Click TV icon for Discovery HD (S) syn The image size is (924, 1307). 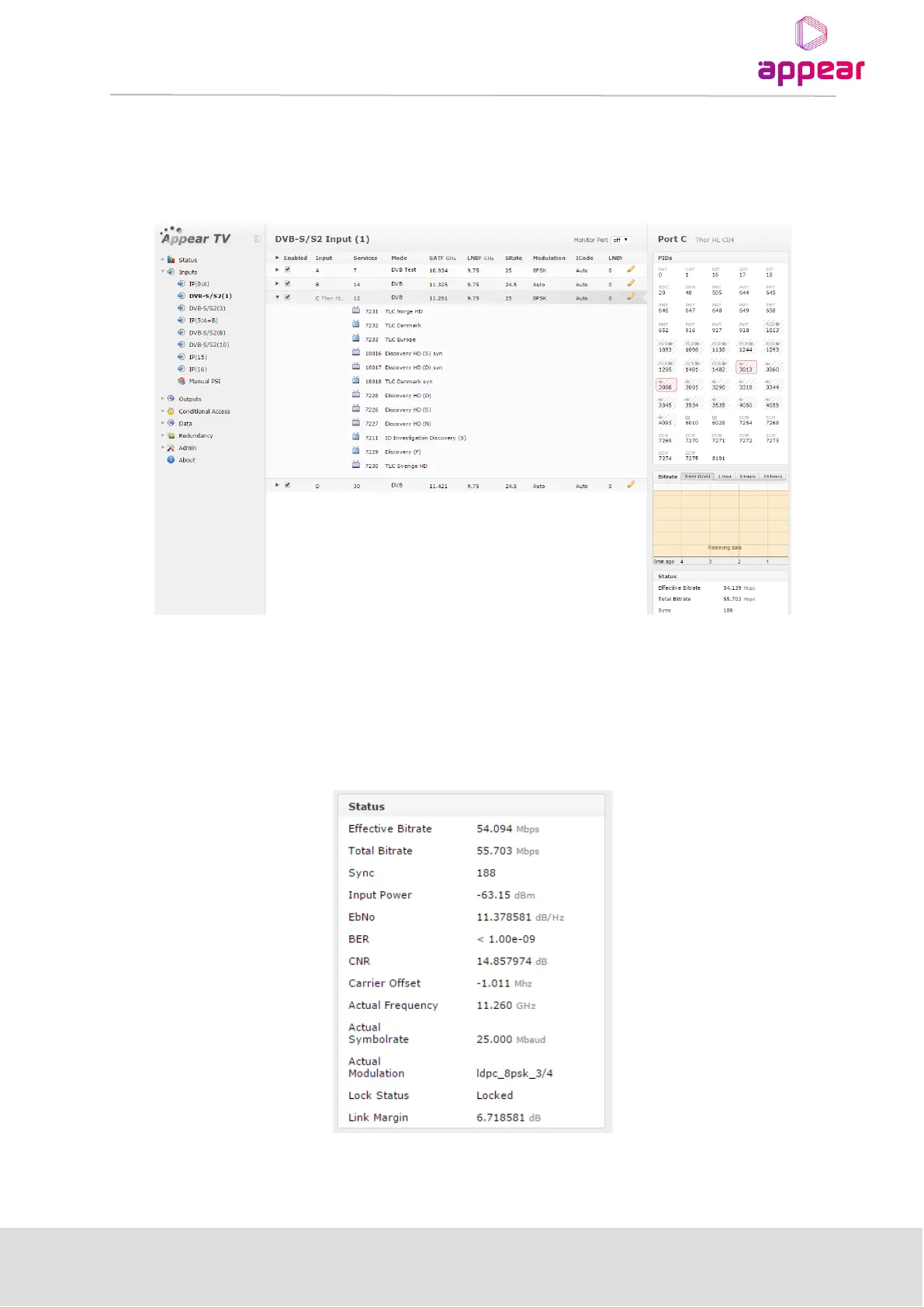356,352
